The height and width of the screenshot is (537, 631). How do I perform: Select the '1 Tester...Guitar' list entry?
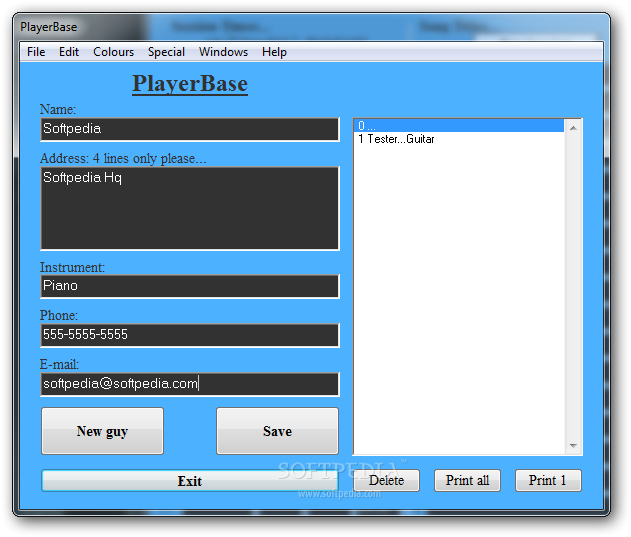(x=459, y=139)
